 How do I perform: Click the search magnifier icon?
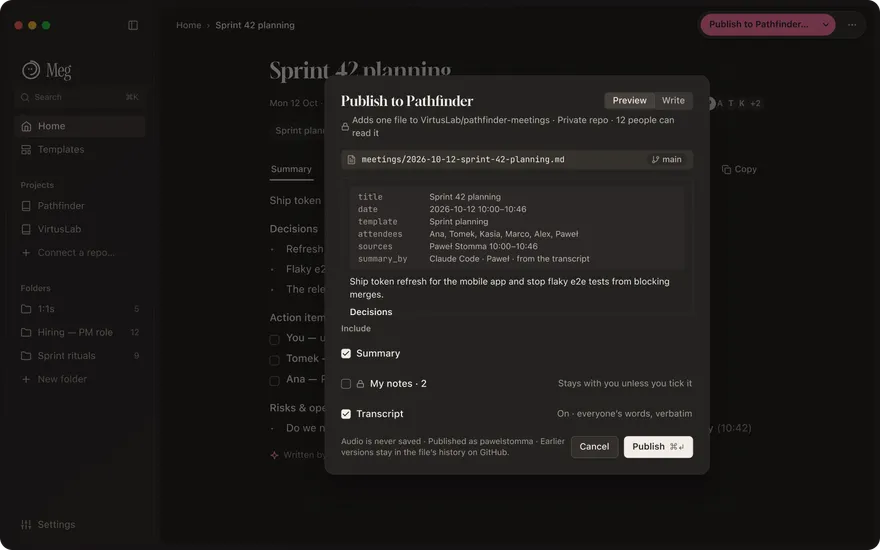(25, 97)
